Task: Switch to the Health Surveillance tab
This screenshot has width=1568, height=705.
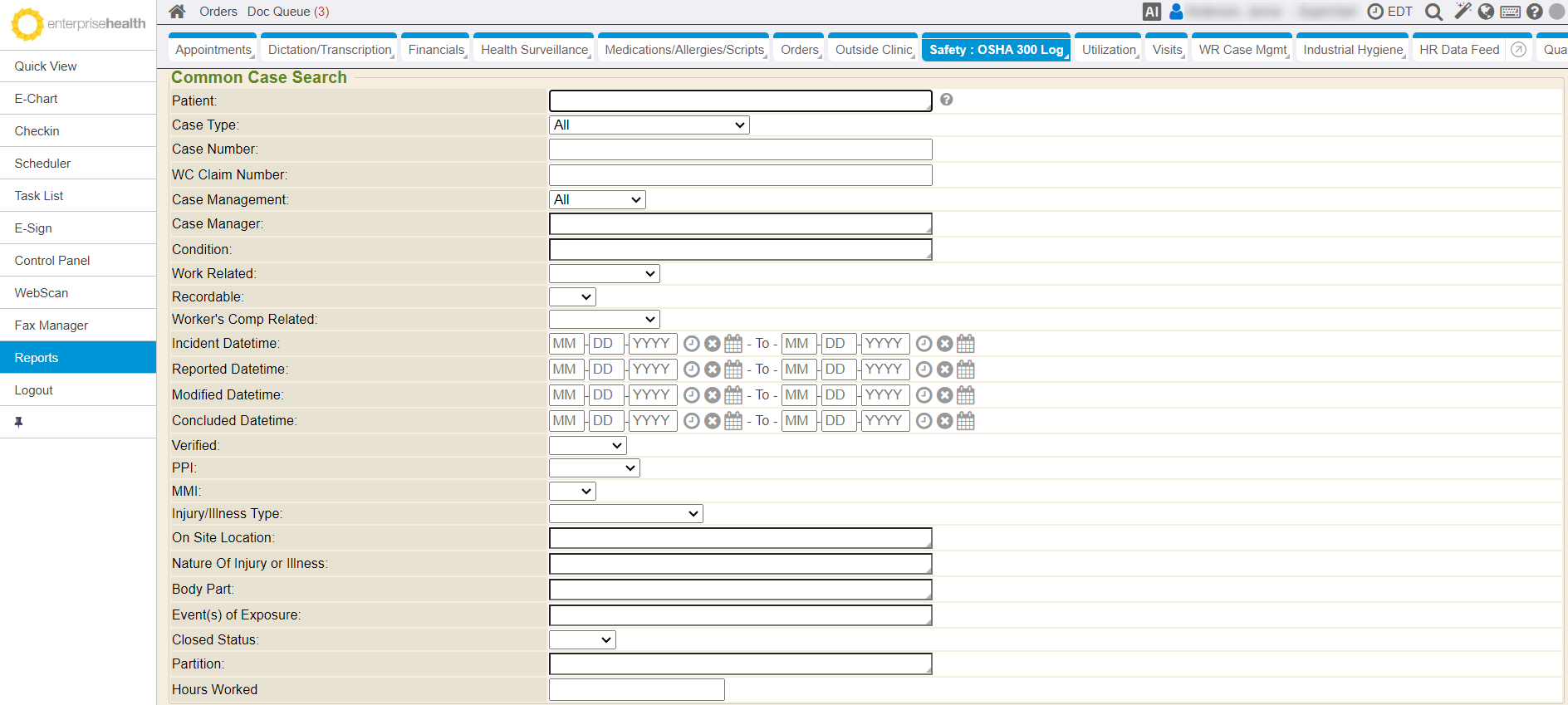Action: click(x=534, y=50)
